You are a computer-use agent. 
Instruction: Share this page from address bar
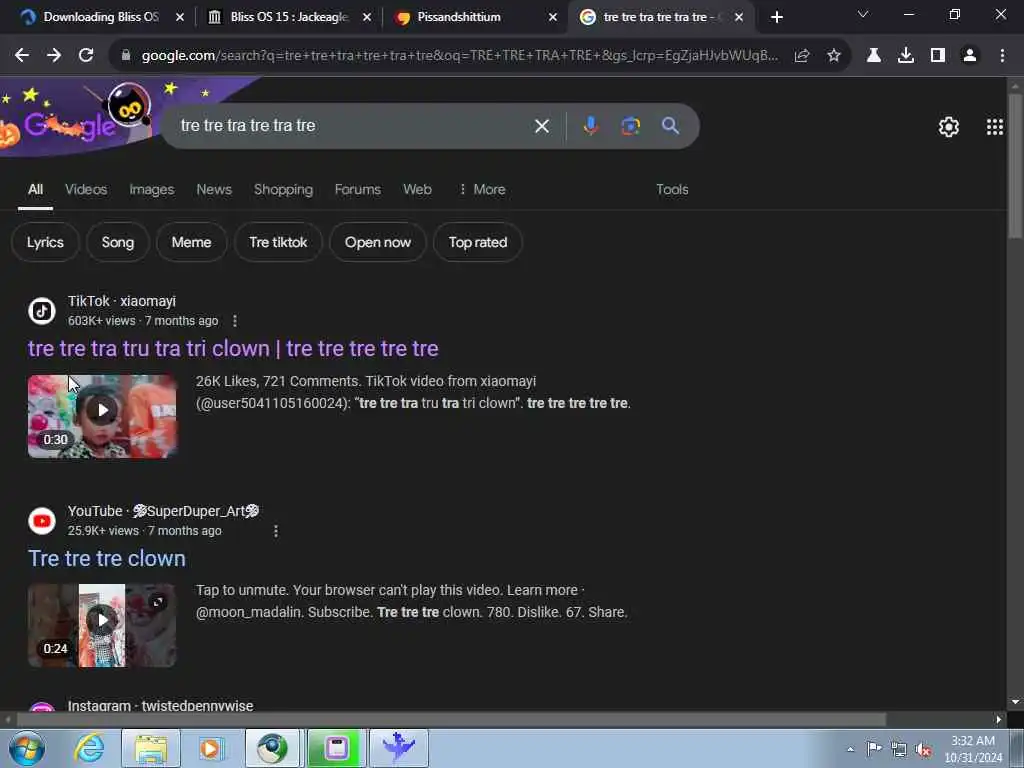tap(802, 56)
